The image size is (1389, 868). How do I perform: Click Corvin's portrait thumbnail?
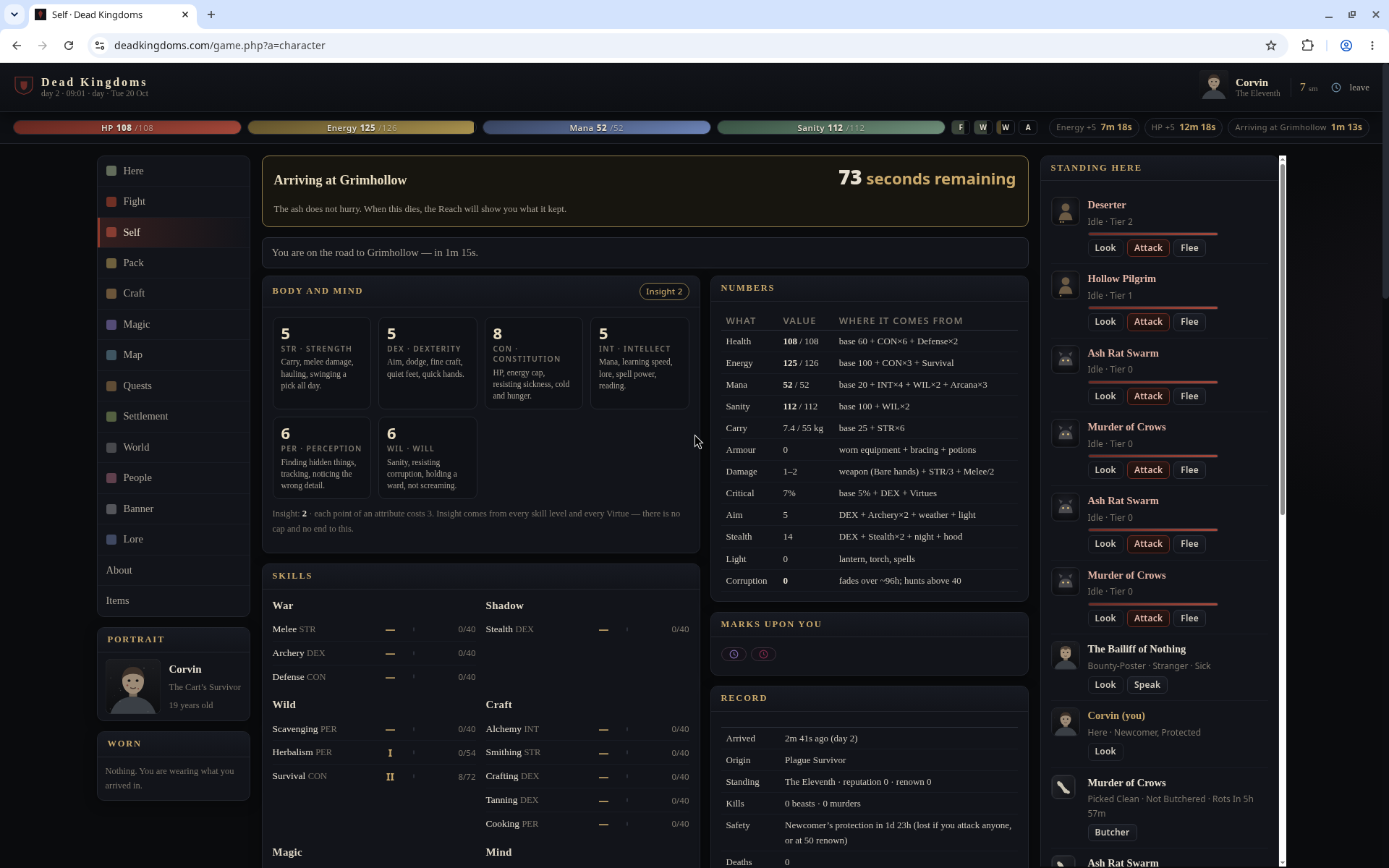pos(133,686)
